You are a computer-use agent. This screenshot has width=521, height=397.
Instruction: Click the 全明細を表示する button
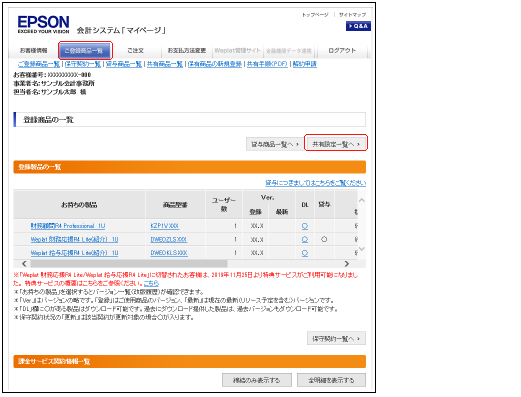coord(331,380)
